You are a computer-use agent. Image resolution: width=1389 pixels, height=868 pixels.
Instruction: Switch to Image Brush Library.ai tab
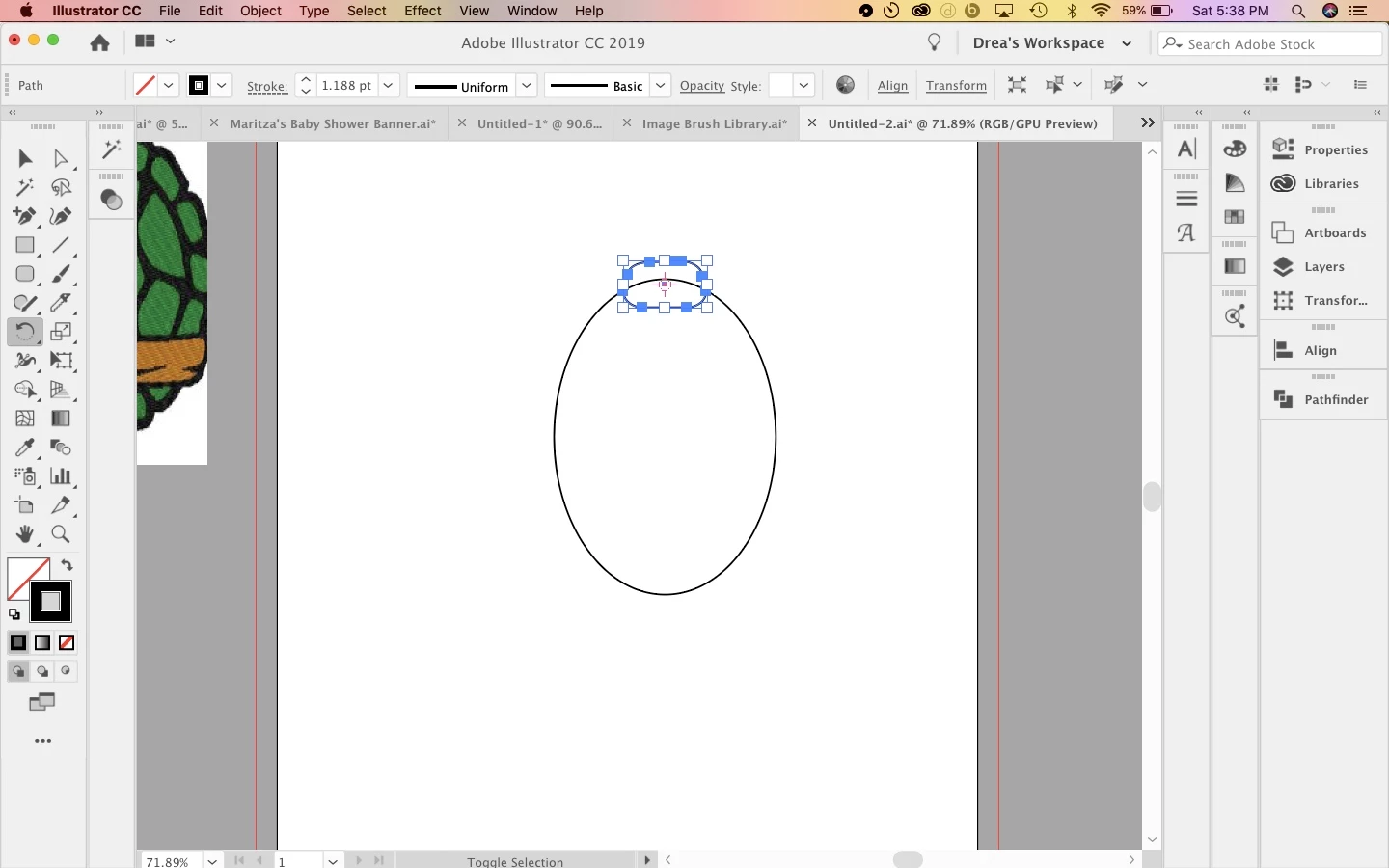coord(715,123)
